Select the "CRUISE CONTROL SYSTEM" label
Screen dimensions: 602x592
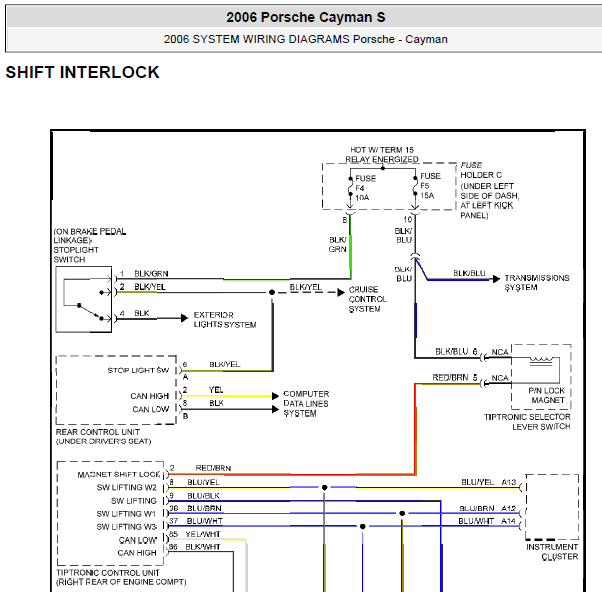[367, 299]
